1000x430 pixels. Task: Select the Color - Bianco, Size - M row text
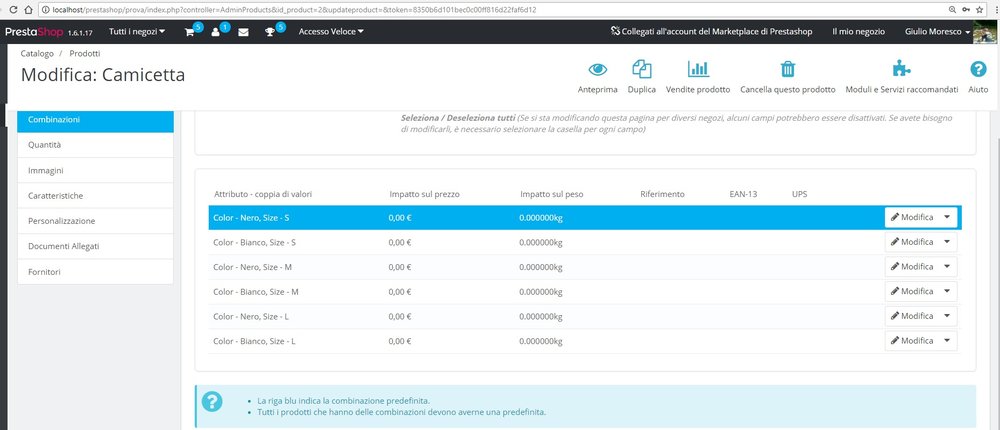256,292
